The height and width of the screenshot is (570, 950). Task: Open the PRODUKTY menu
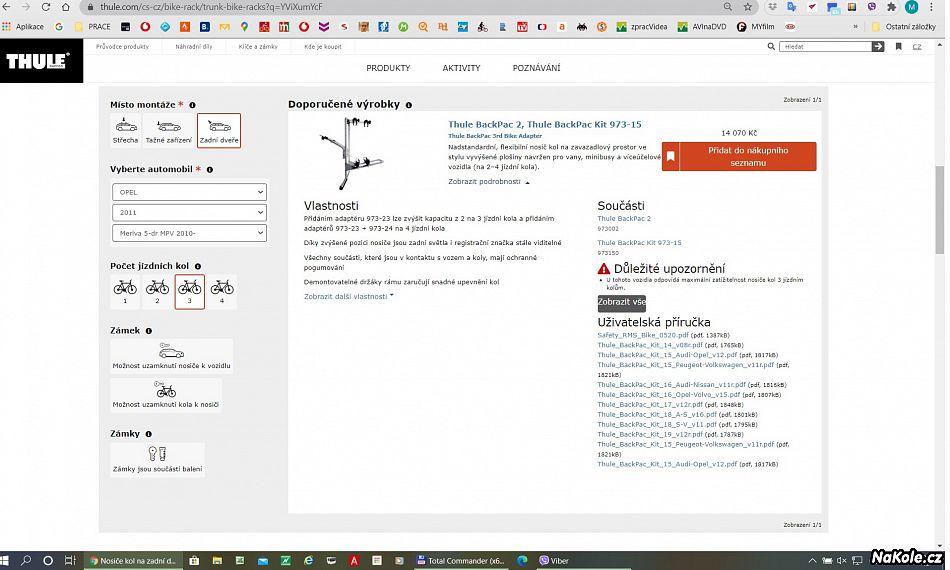388,68
